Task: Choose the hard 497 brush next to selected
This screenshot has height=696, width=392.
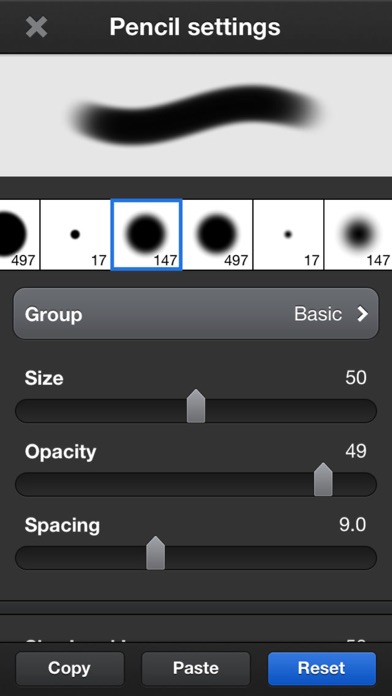Action: 217,234
